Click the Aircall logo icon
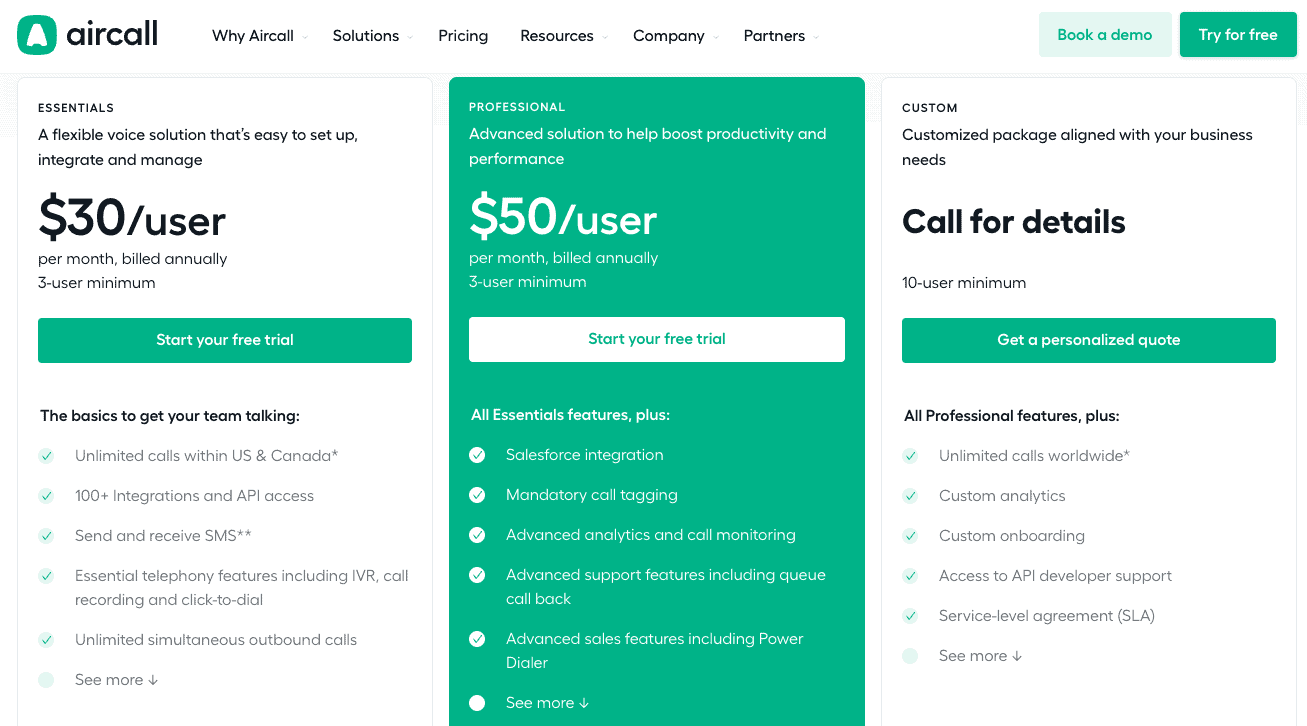Viewport: 1307px width, 726px height. [37, 35]
